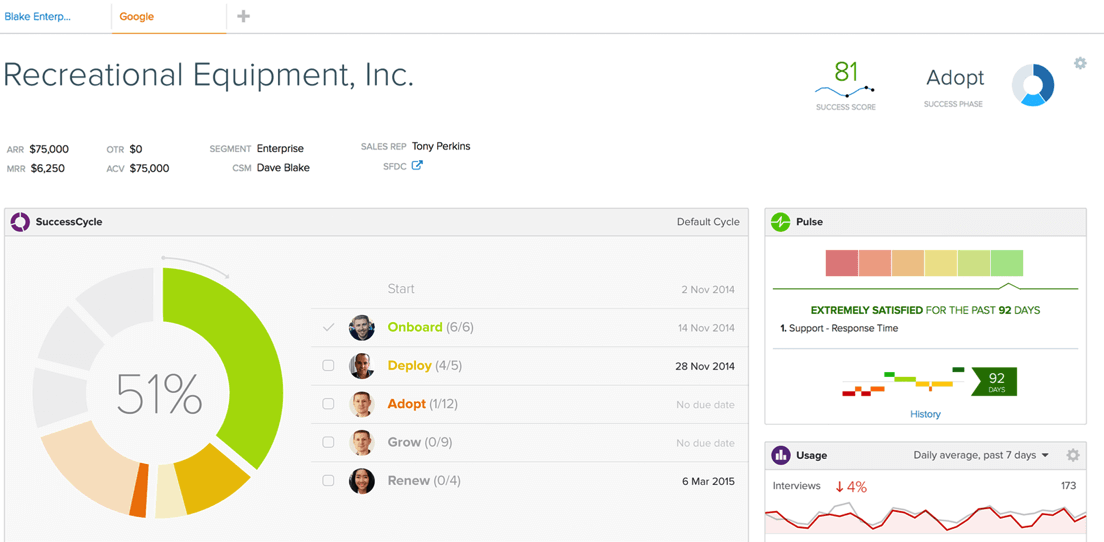Click the Renew due date 6 Mar 2015

pyautogui.click(x=708, y=481)
